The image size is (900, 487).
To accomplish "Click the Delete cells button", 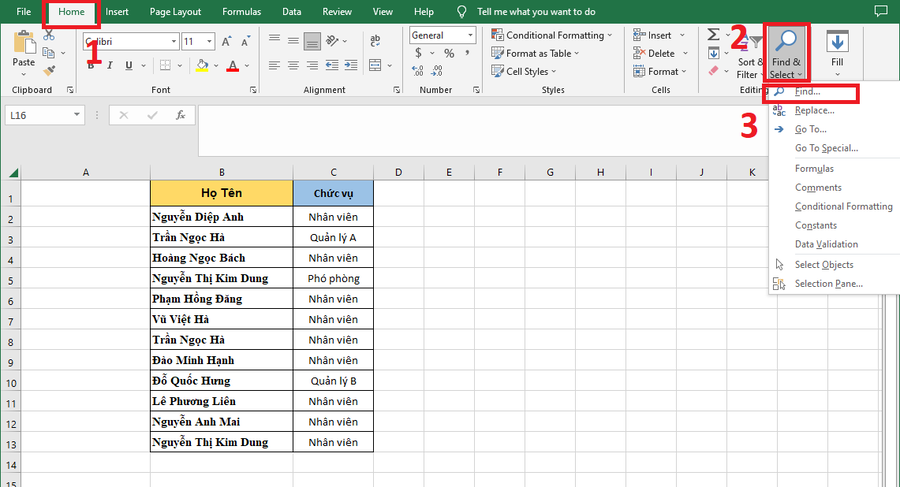I will (654, 53).
